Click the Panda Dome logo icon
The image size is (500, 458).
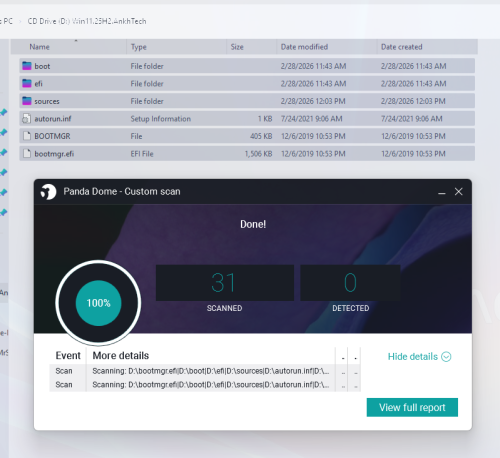[x=49, y=192]
